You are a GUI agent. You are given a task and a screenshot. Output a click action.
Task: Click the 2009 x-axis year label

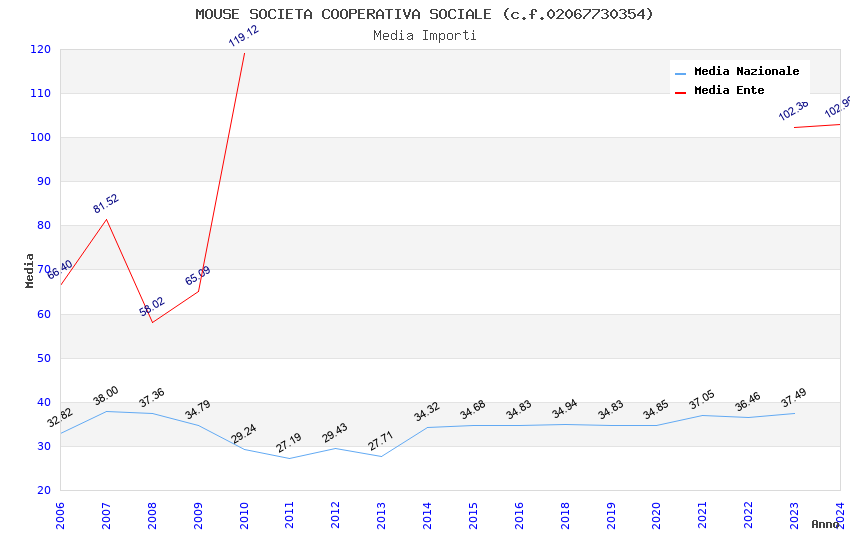point(198,515)
